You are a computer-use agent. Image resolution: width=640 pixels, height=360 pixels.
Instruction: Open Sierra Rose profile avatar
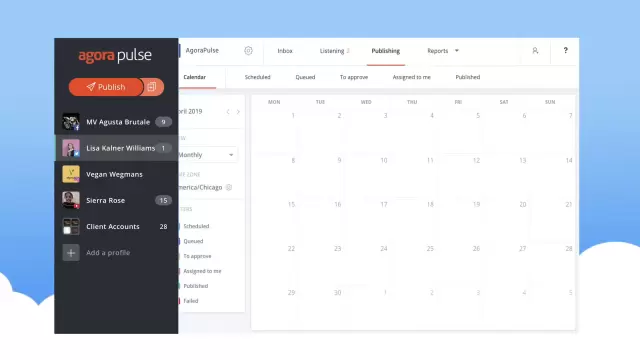[x=71, y=200]
